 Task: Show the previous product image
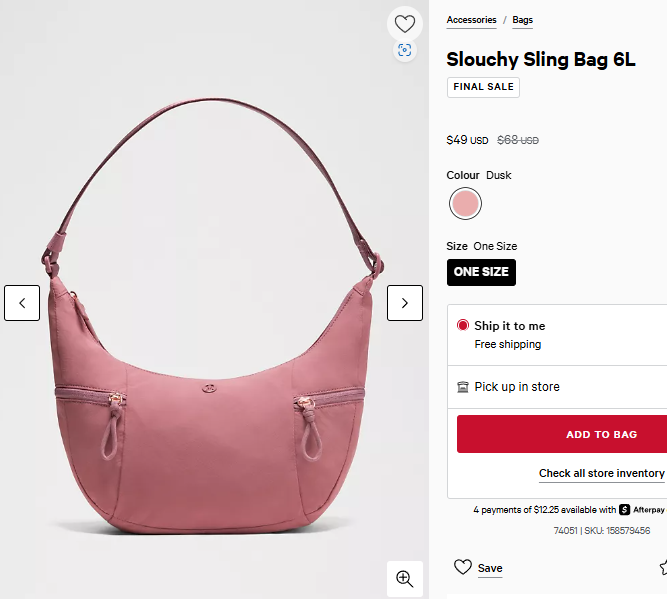[x=22, y=302]
